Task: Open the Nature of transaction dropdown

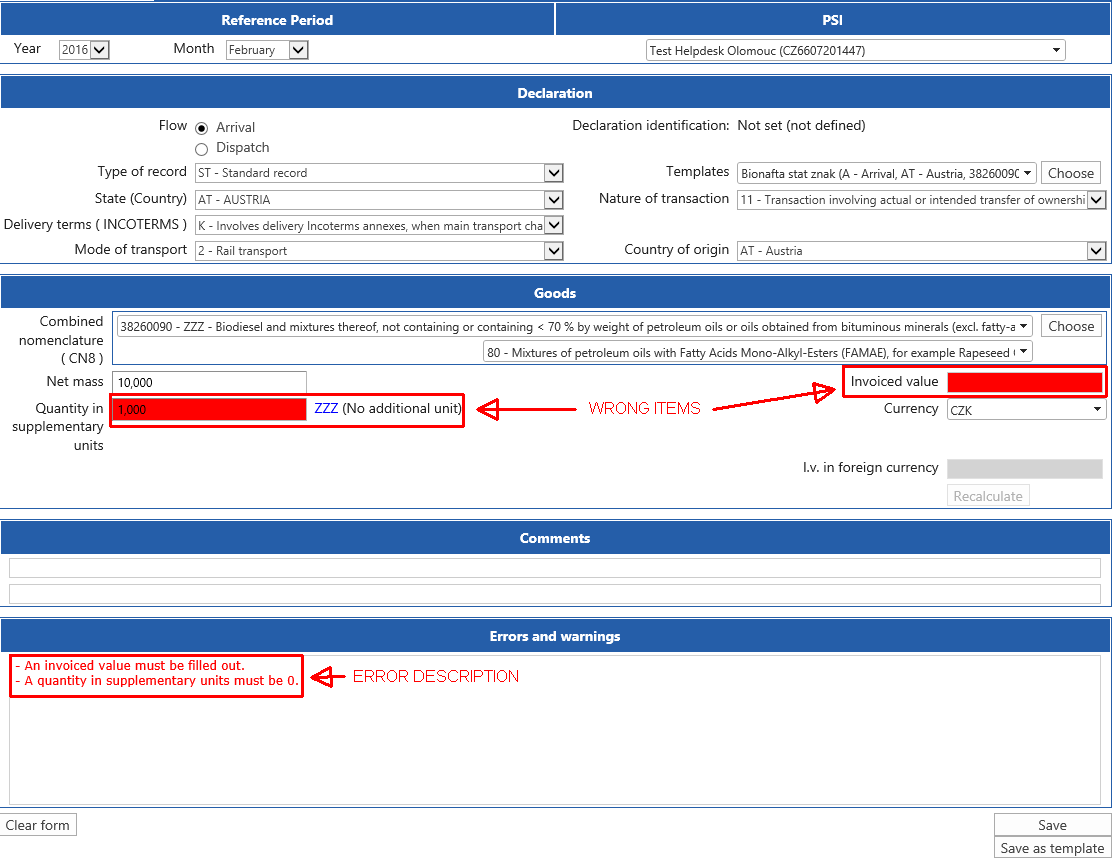Action: 921,200
